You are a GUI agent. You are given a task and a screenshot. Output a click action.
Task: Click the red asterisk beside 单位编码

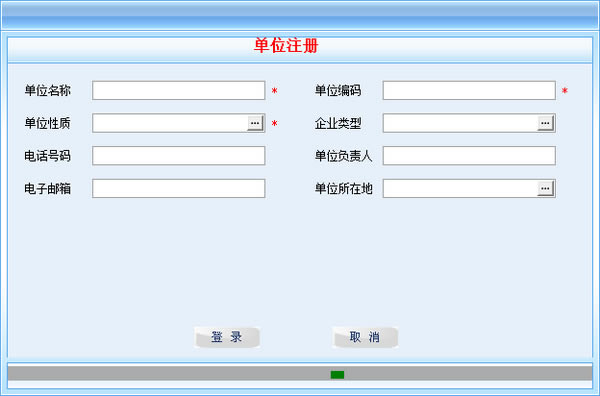565,91
